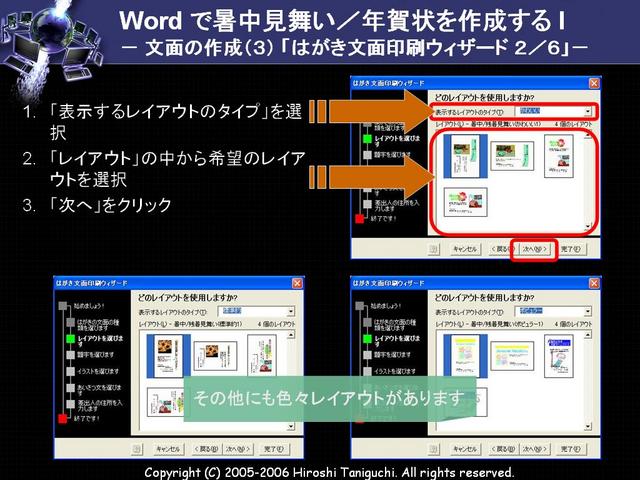Click red 終了です! step in top-right wizard

pyautogui.click(x=376, y=219)
